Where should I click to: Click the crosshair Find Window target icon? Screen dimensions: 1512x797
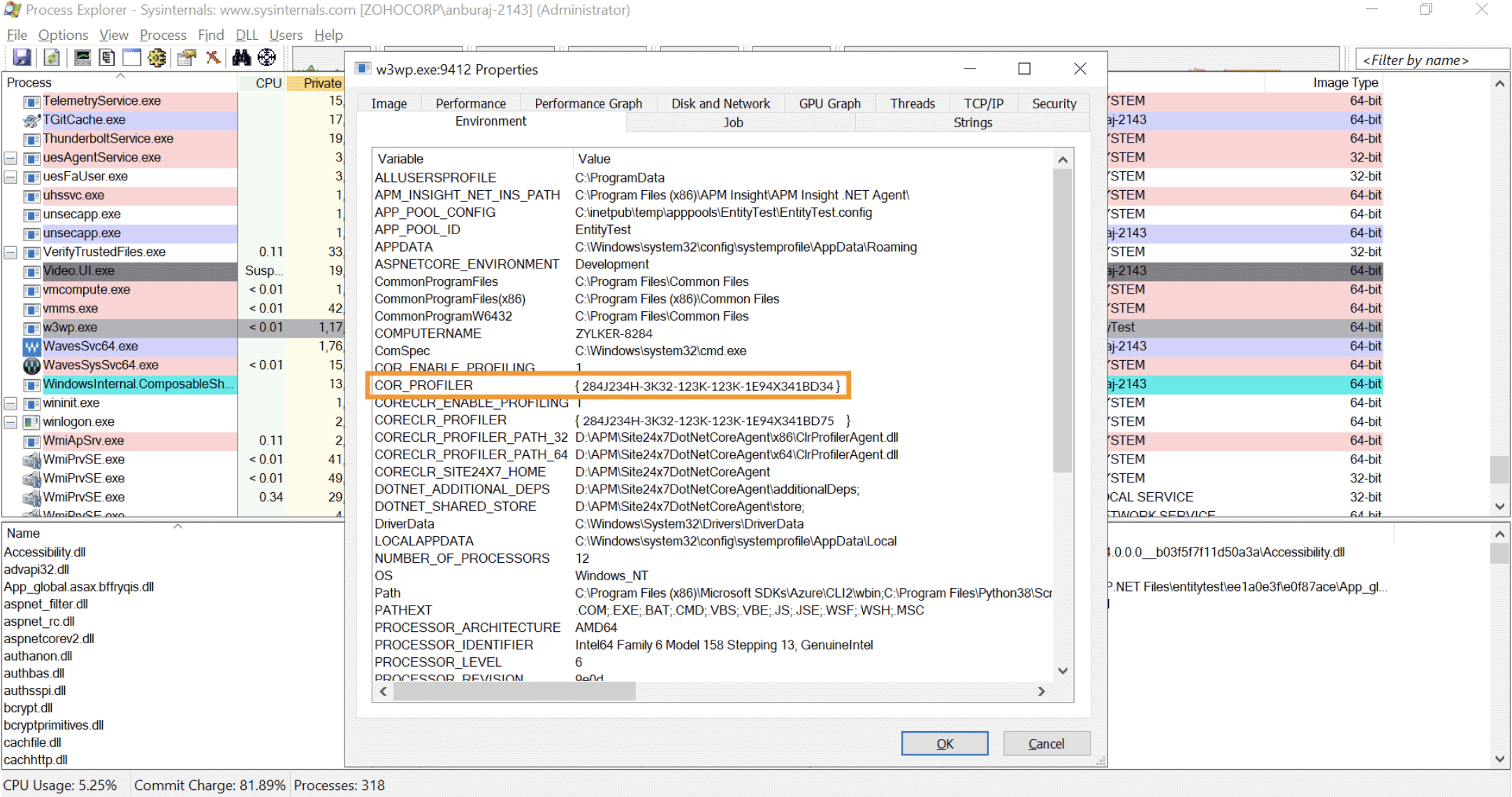pos(267,58)
